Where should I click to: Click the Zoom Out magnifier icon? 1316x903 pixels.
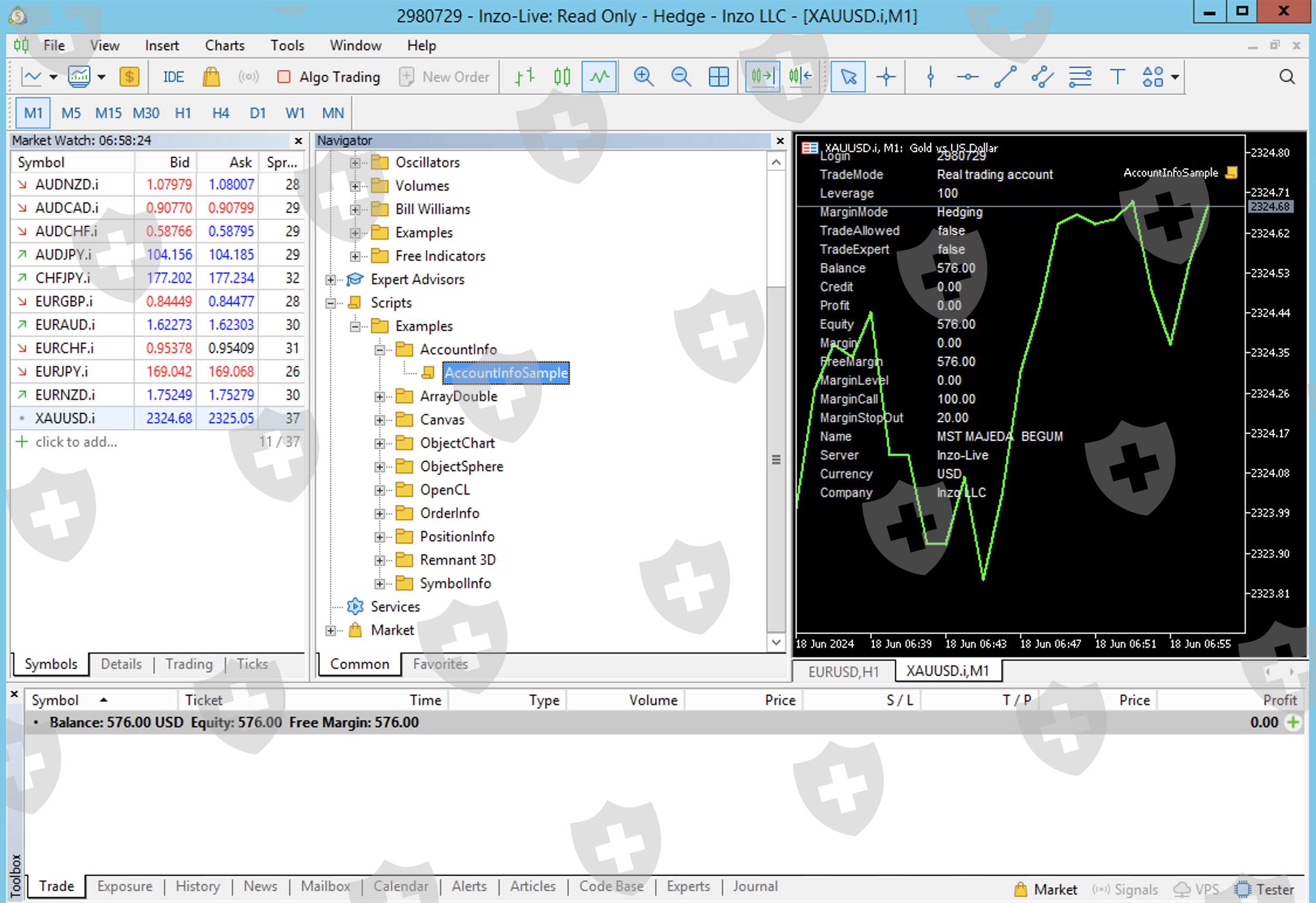click(x=681, y=77)
